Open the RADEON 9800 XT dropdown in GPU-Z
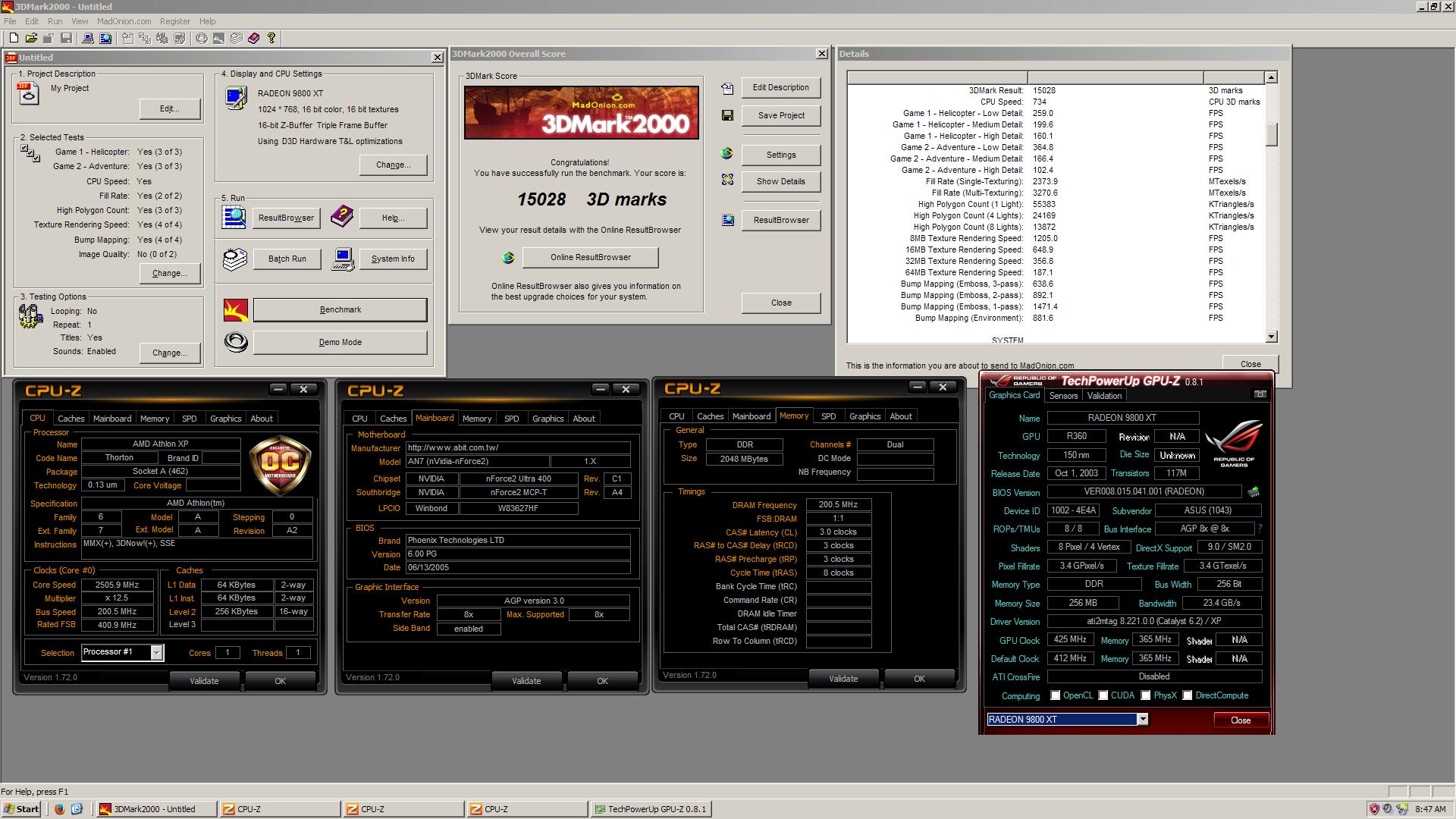 1142,719
